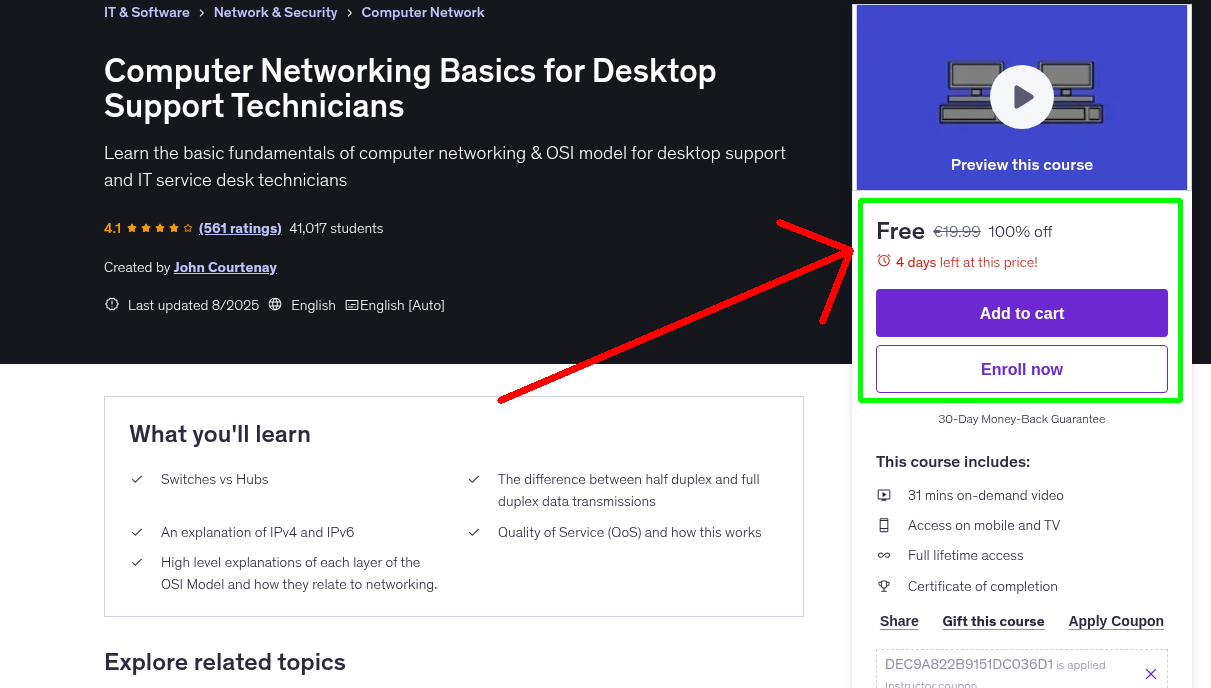Open the IT & Software breadcrumb
Image resolution: width=1211 pixels, height=688 pixels.
coord(147,12)
